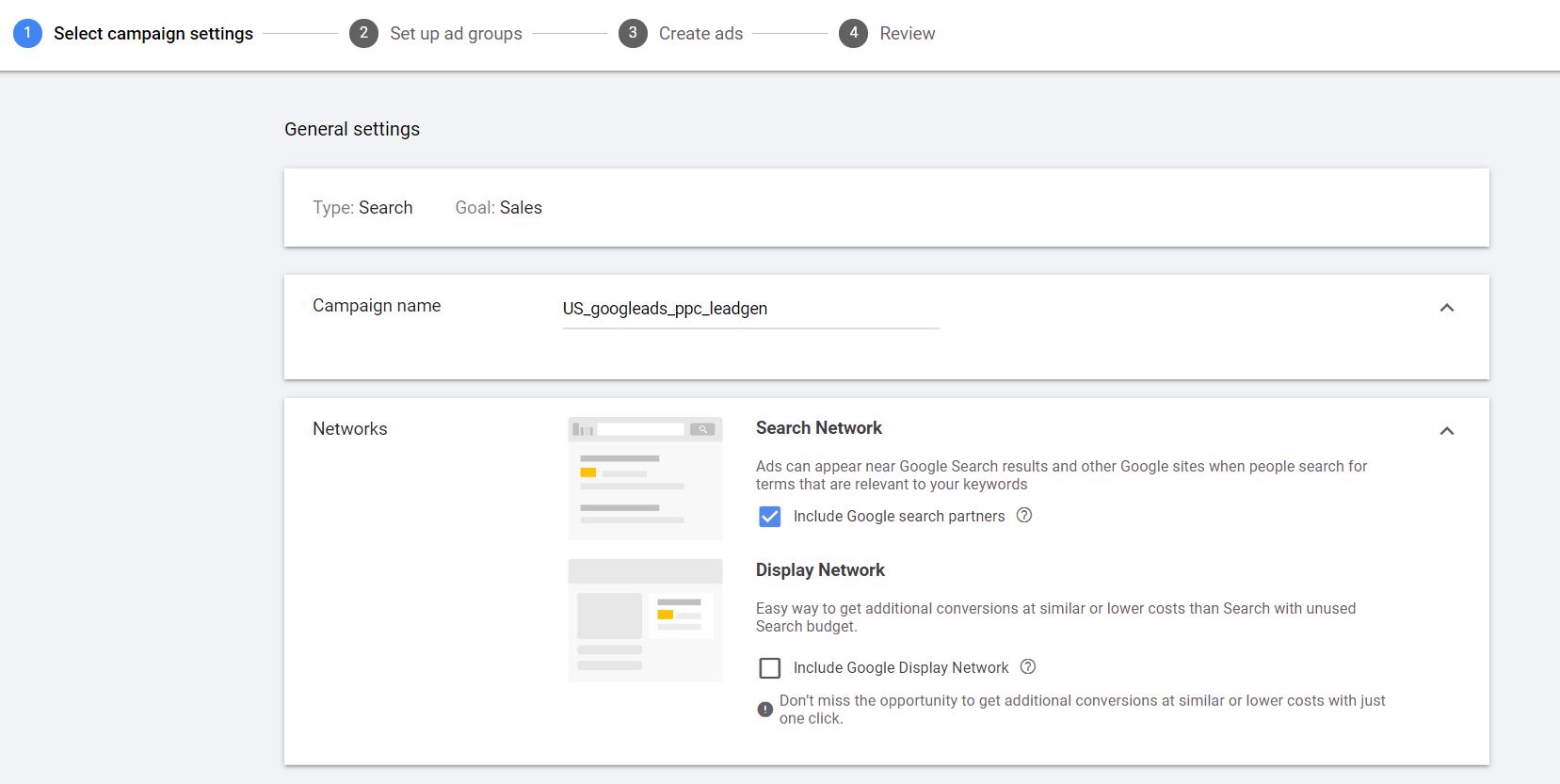1560x784 pixels.
Task: Click the Include Google Display Network label
Action: [900, 668]
